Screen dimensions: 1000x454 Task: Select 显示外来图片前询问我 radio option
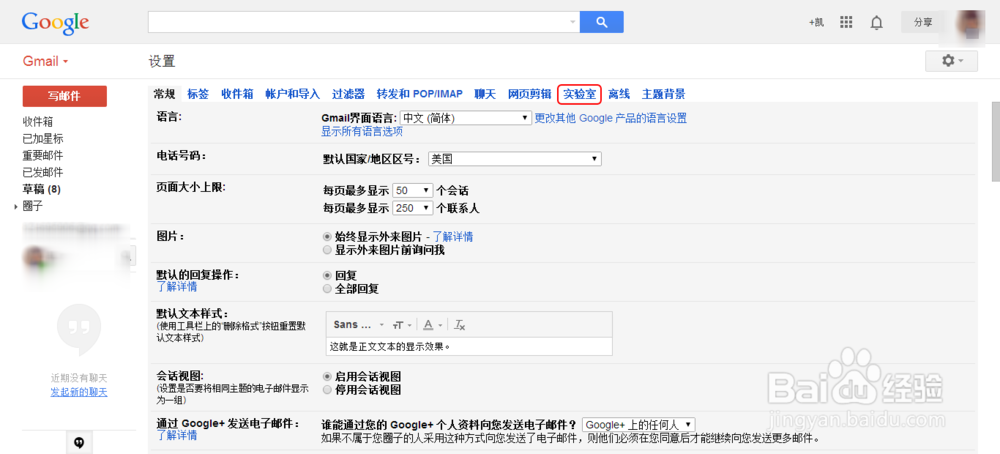[x=327, y=250]
